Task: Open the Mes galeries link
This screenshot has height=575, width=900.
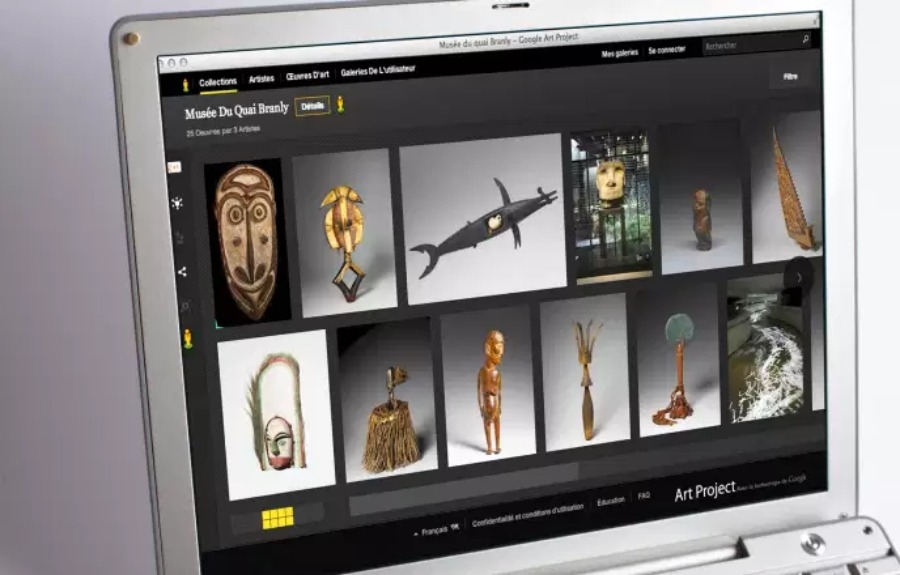Action: coord(620,53)
